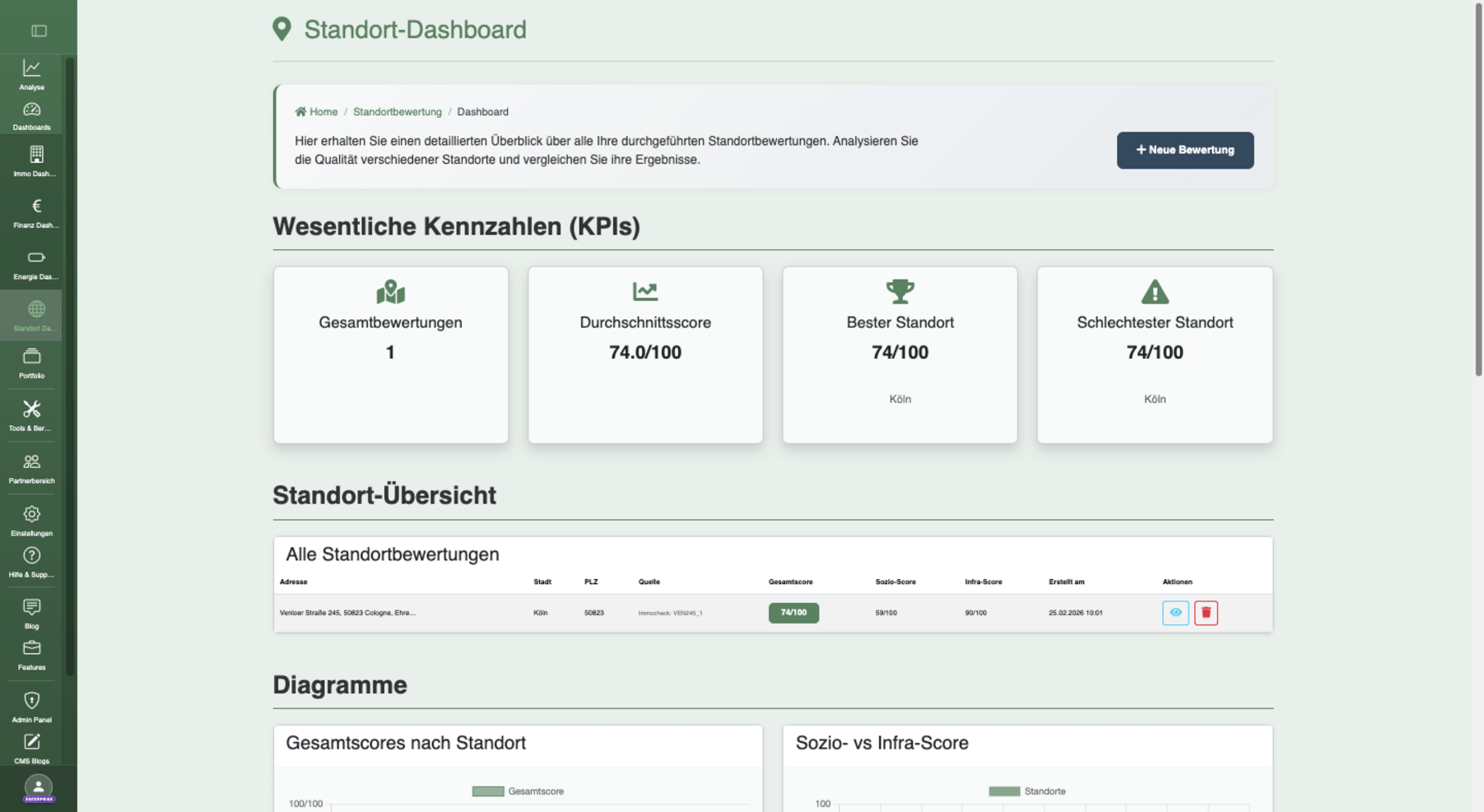Click the Adresse column header
This screenshot has height=812, width=1484.
[x=293, y=582]
